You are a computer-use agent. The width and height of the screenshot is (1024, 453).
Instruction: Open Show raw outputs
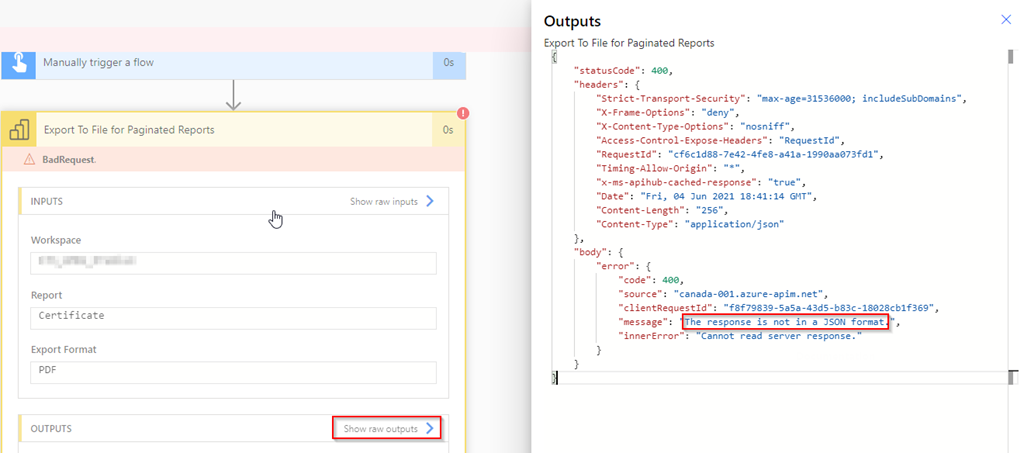click(389, 429)
